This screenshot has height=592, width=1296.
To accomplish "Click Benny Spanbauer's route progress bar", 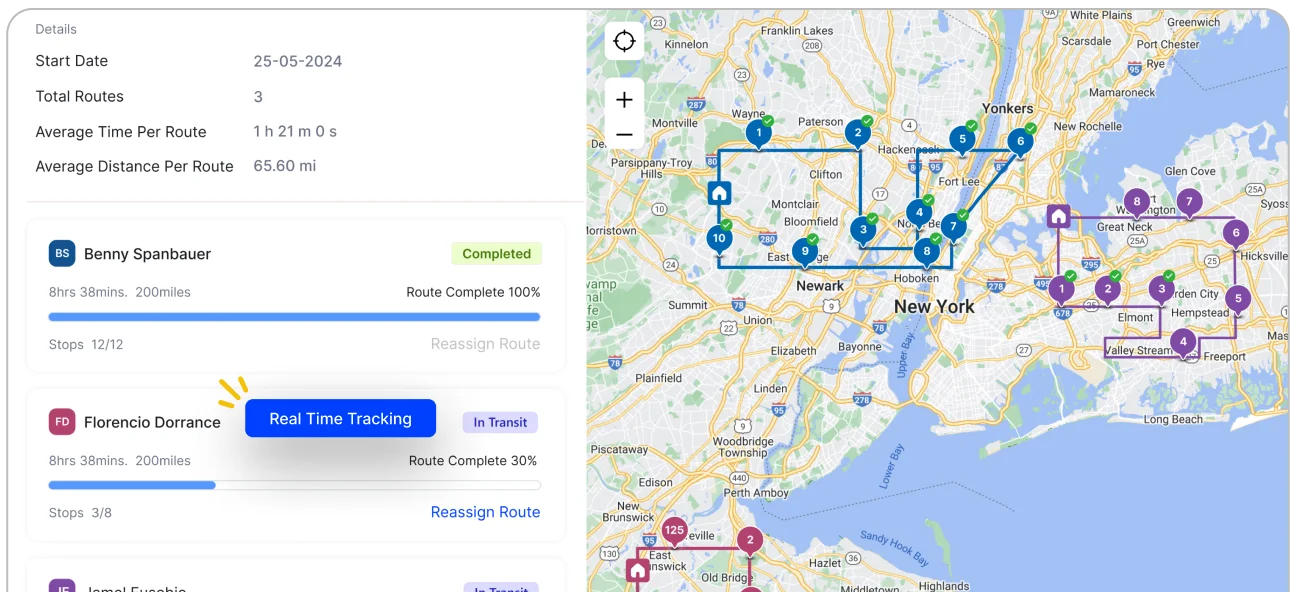I will [x=295, y=317].
